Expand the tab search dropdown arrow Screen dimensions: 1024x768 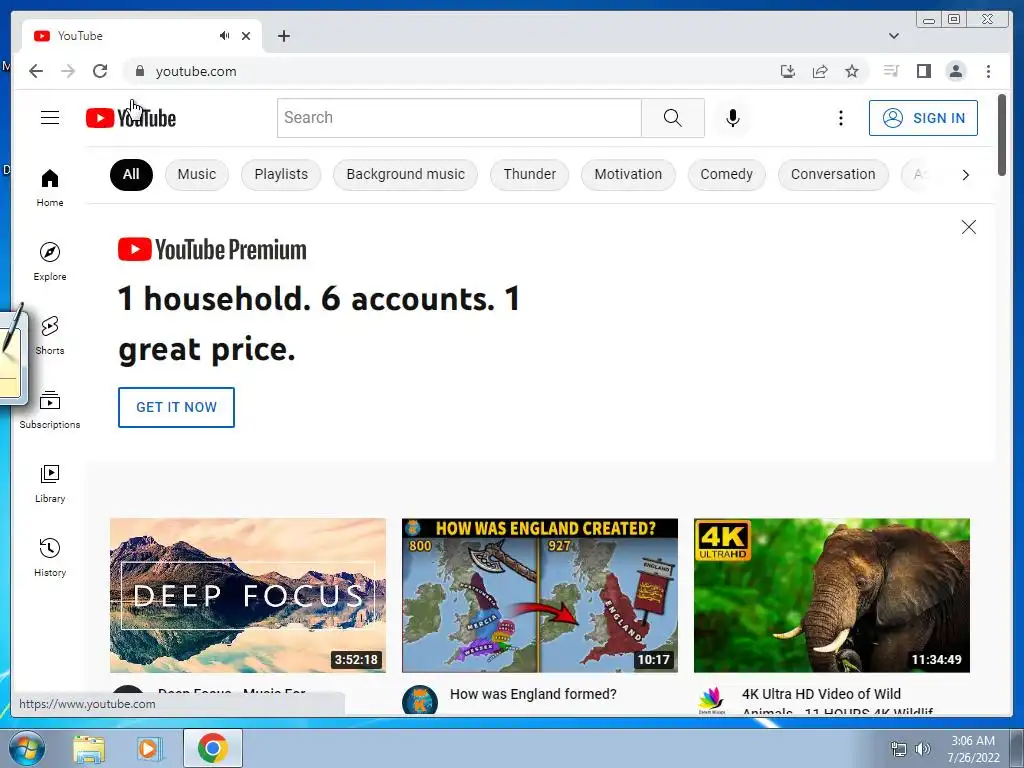pos(893,36)
